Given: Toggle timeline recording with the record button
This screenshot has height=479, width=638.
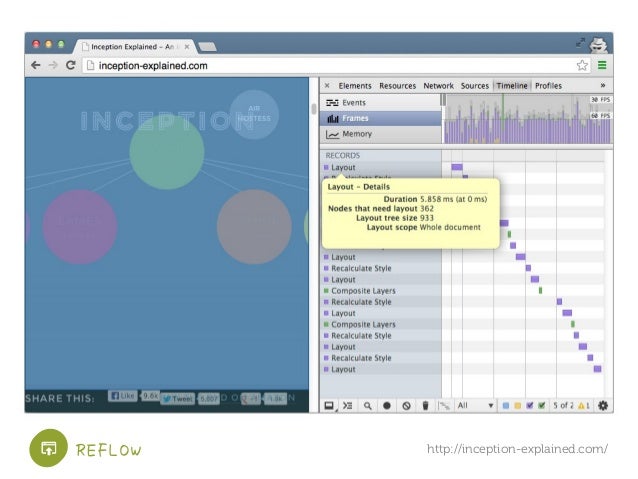Looking at the screenshot, I should pos(387,405).
